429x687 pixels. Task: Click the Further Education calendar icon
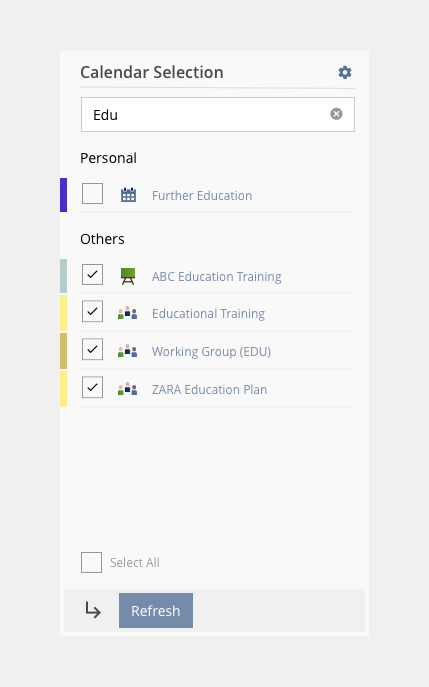point(128,195)
